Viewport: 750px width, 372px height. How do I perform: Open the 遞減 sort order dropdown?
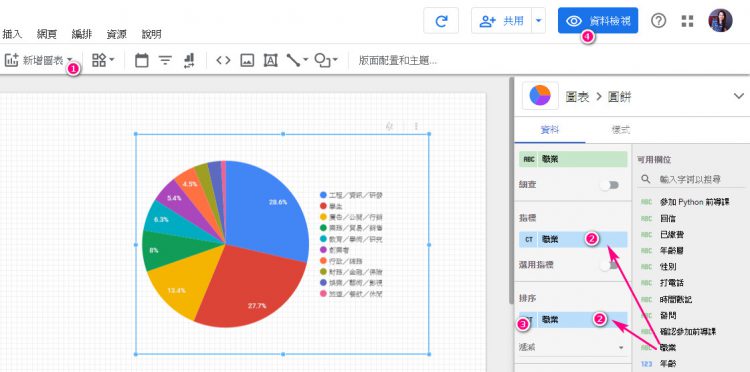(x=573, y=347)
